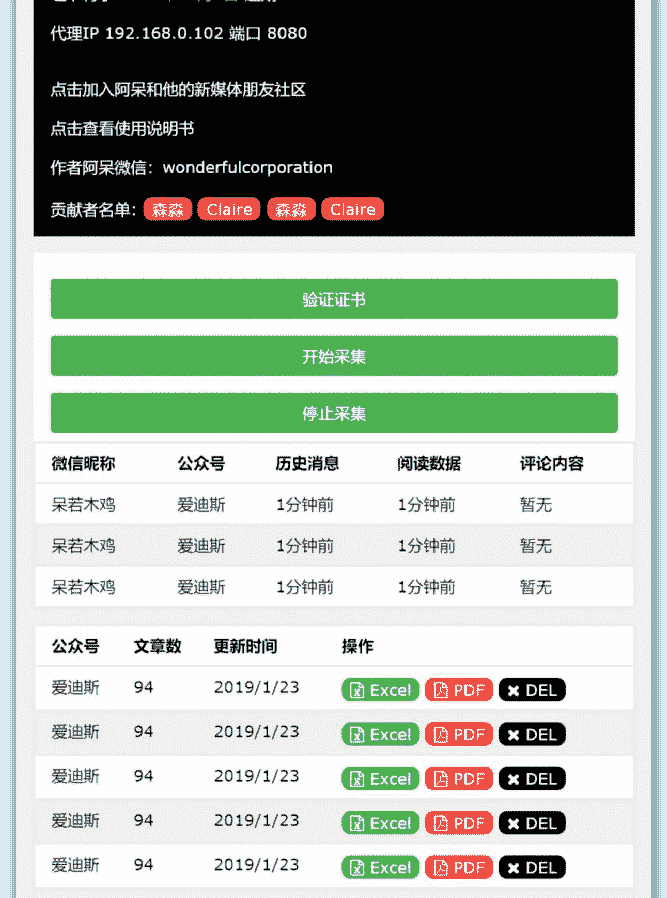The width and height of the screenshot is (667, 898).
Task: Open the 点击查看使用说明书 link
Action: [122, 128]
